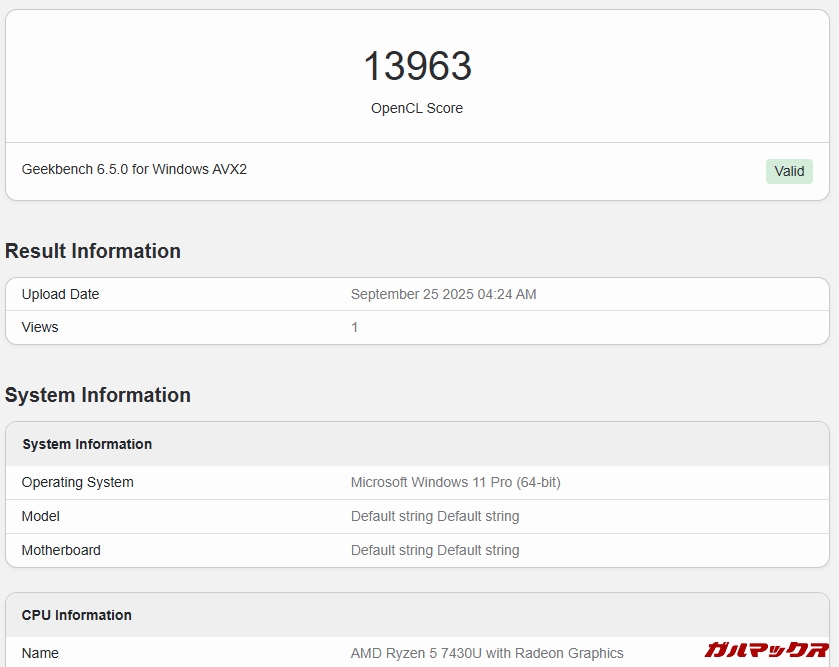The height and width of the screenshot is (667, 839).
Task: Click the Upload Date label
Action: click(x=60, y=294)
